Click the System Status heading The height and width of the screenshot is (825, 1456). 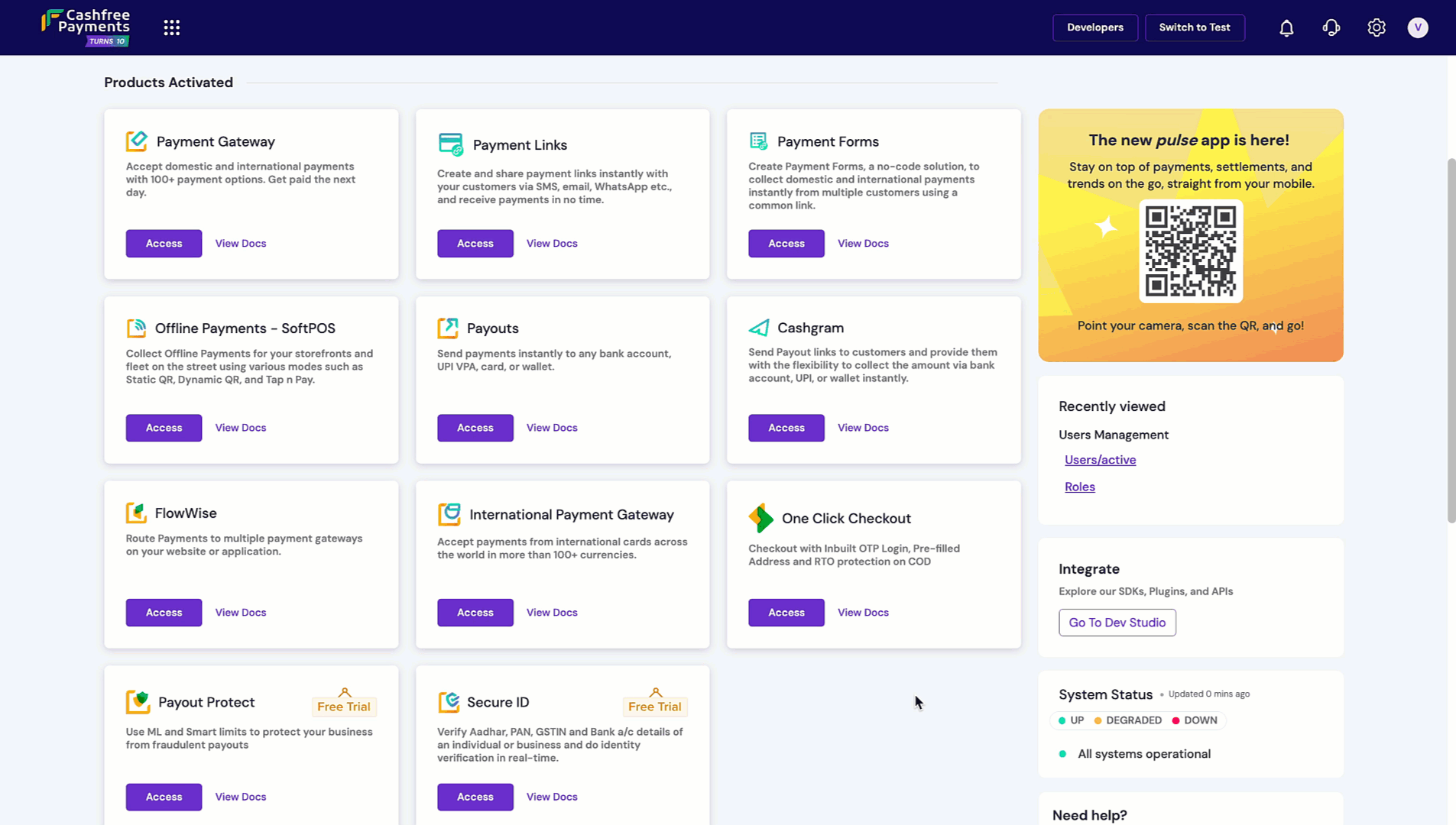1105,694
